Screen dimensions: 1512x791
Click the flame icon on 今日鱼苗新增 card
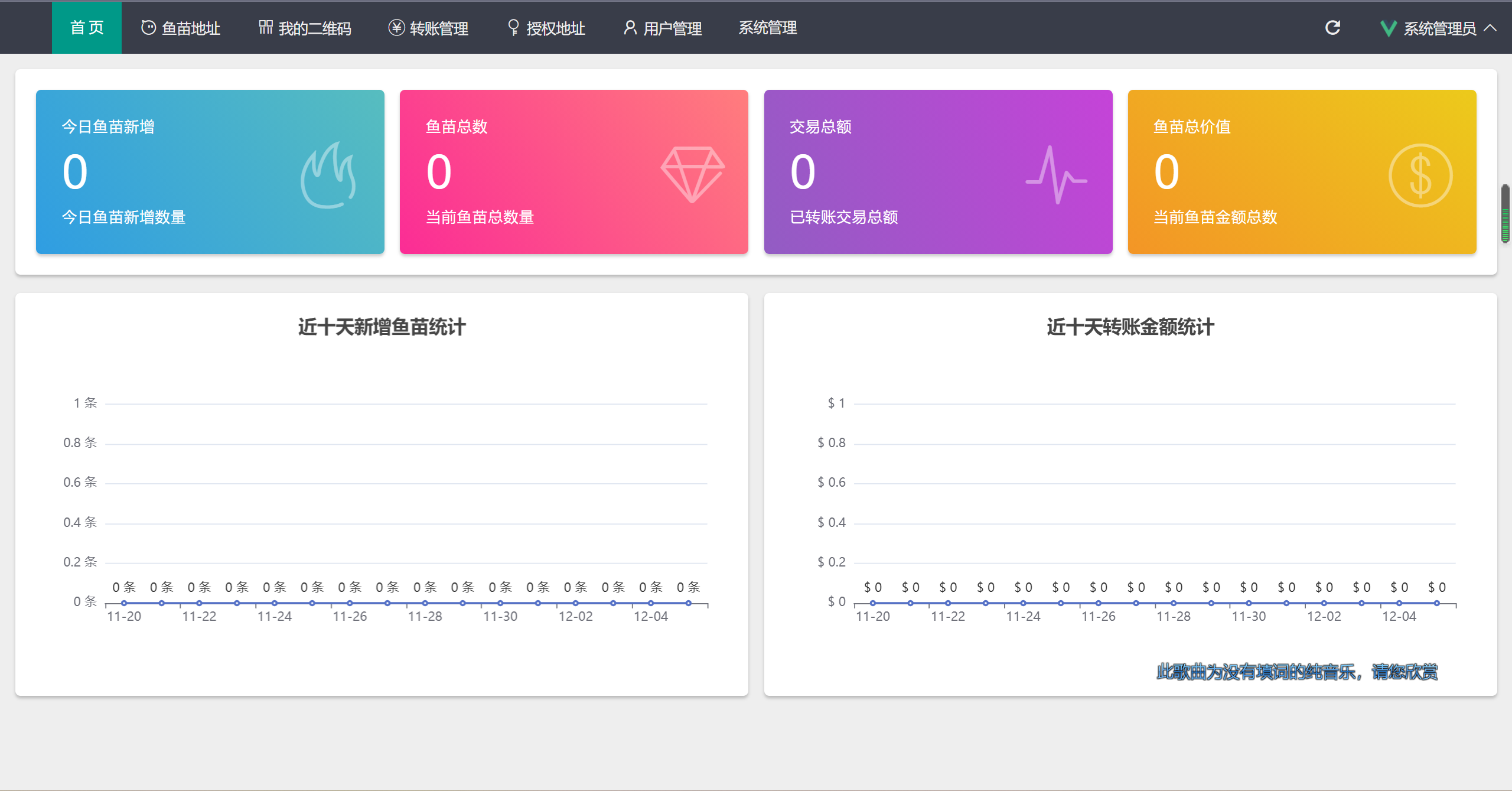[329, 175]
